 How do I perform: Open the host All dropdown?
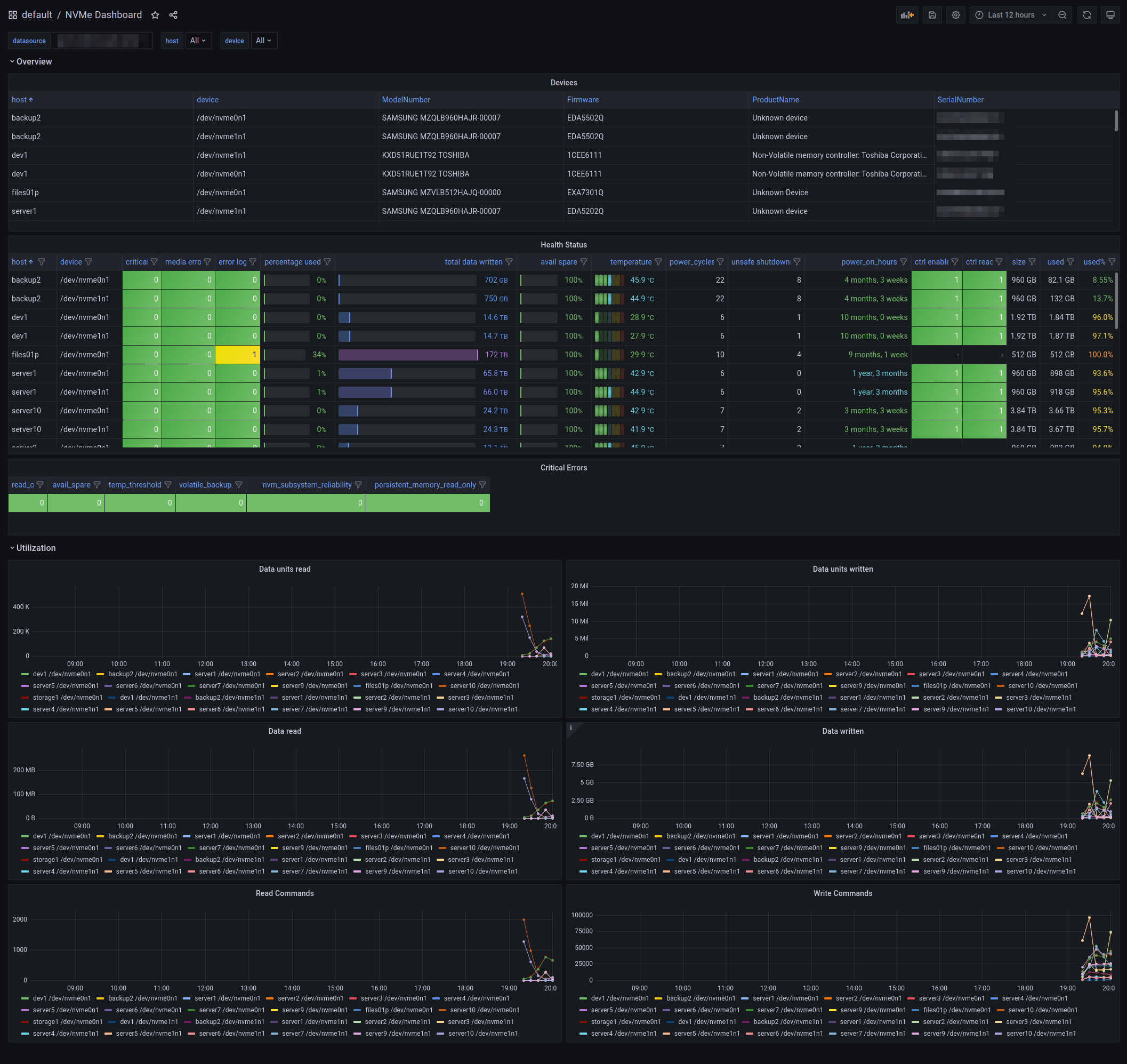click(x=198, y=41)
